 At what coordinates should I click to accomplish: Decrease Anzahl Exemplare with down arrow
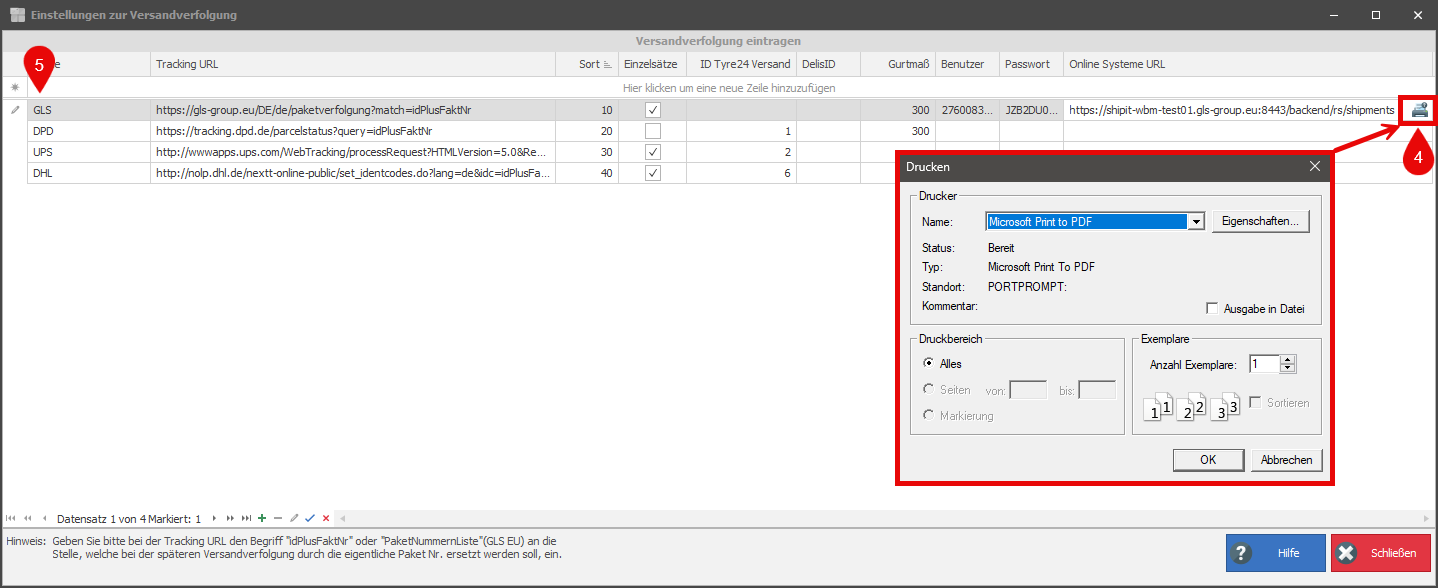(1288, 369)
